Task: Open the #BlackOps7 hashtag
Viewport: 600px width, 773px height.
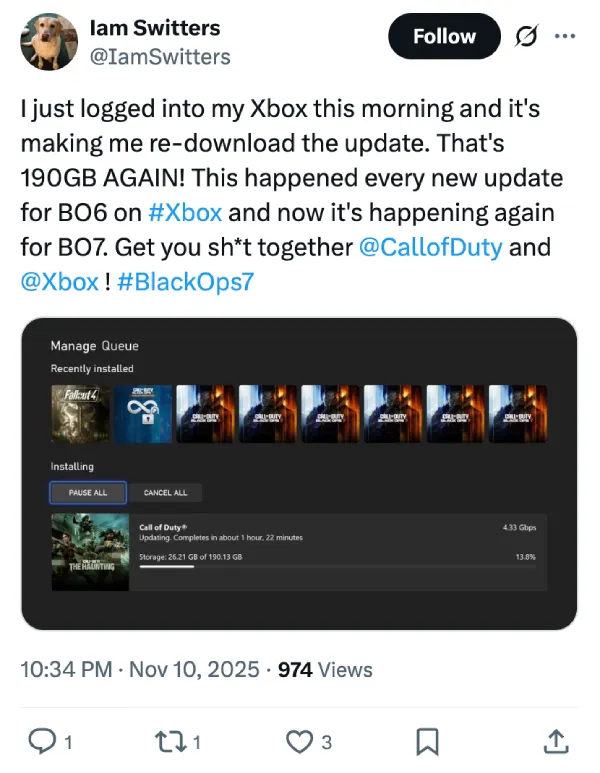Action: pos(184,281)
